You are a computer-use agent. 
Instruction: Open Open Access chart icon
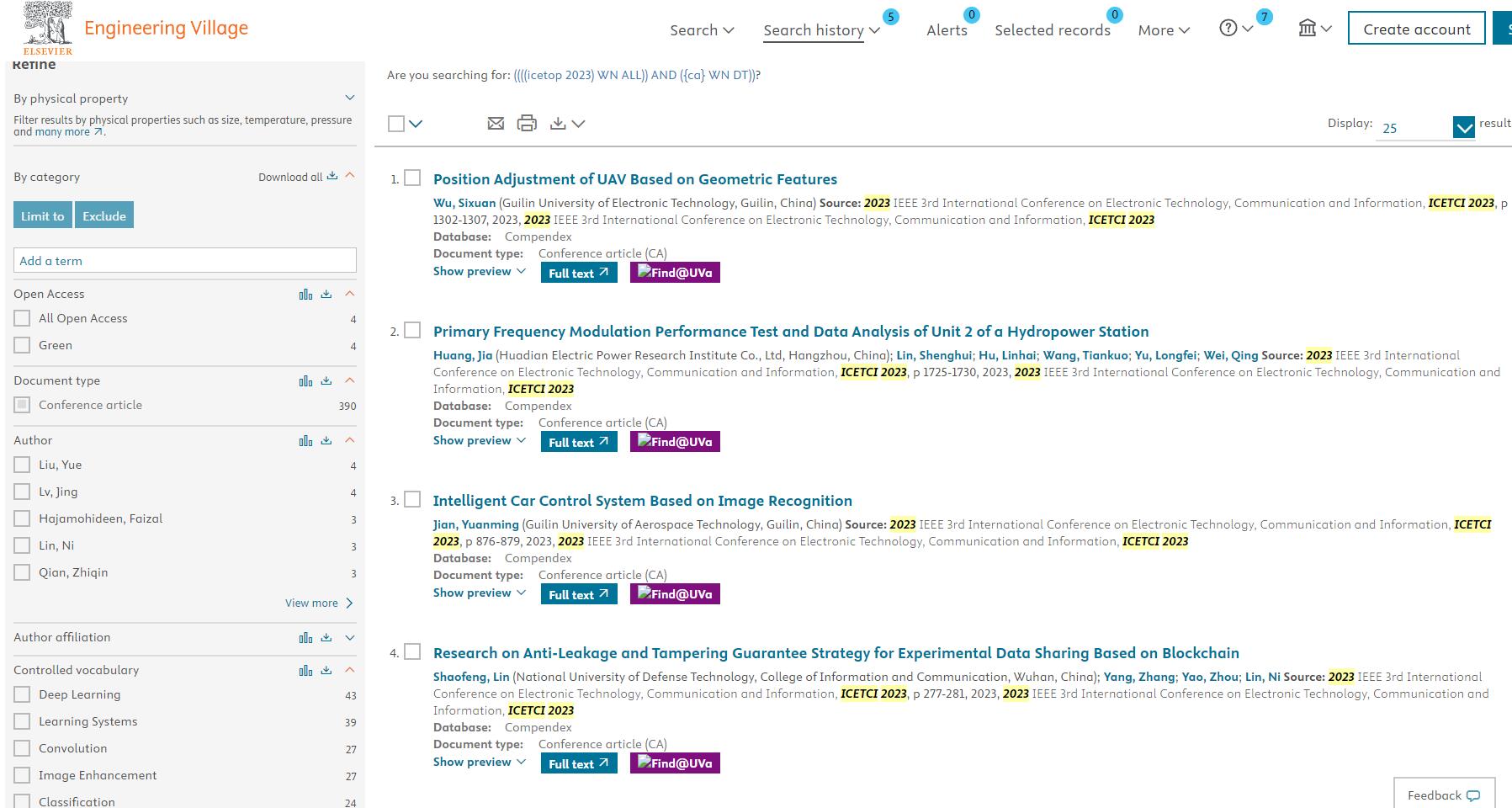(x=305, y=294)
